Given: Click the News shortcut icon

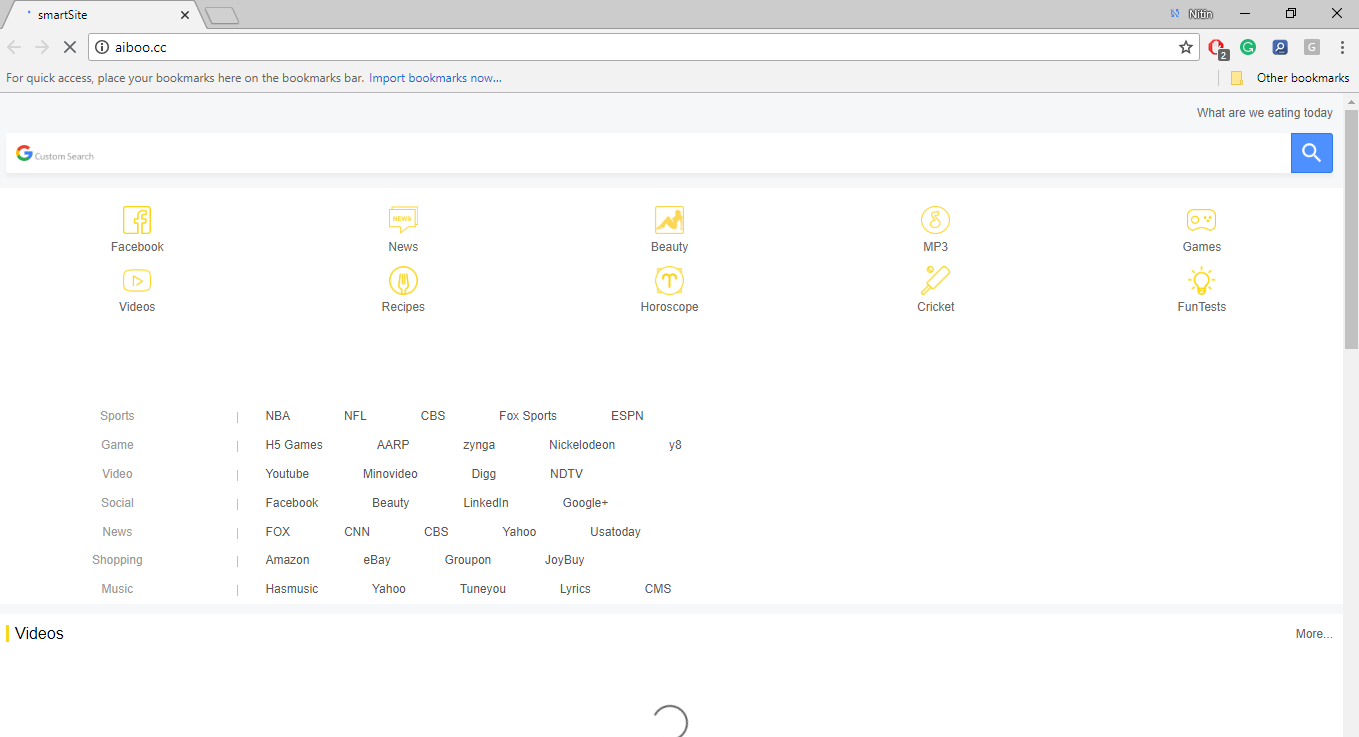Looking at the screenshot, I should (403, 219).
